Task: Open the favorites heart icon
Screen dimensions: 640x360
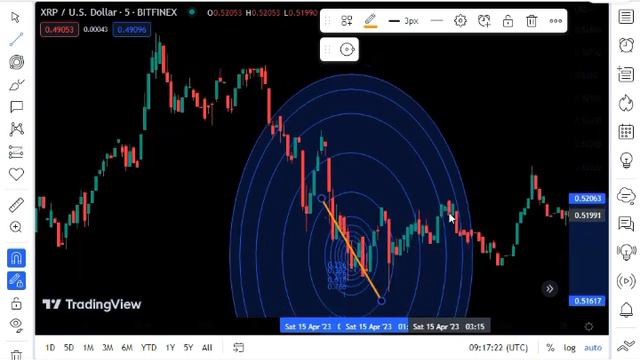Action: pos(16,174)
